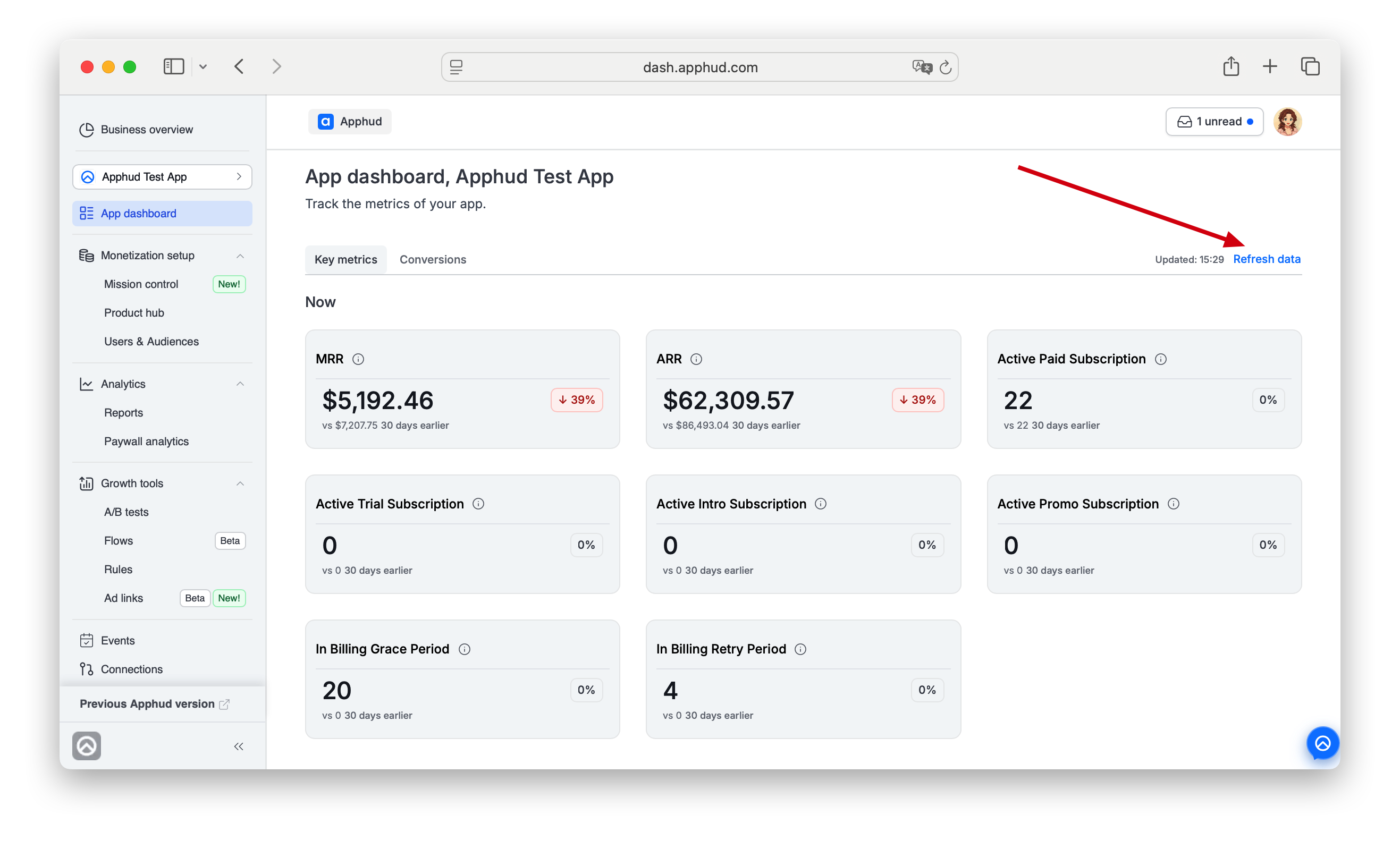
Task: Open Business overview in sidebar
Action: coord(137,130)
